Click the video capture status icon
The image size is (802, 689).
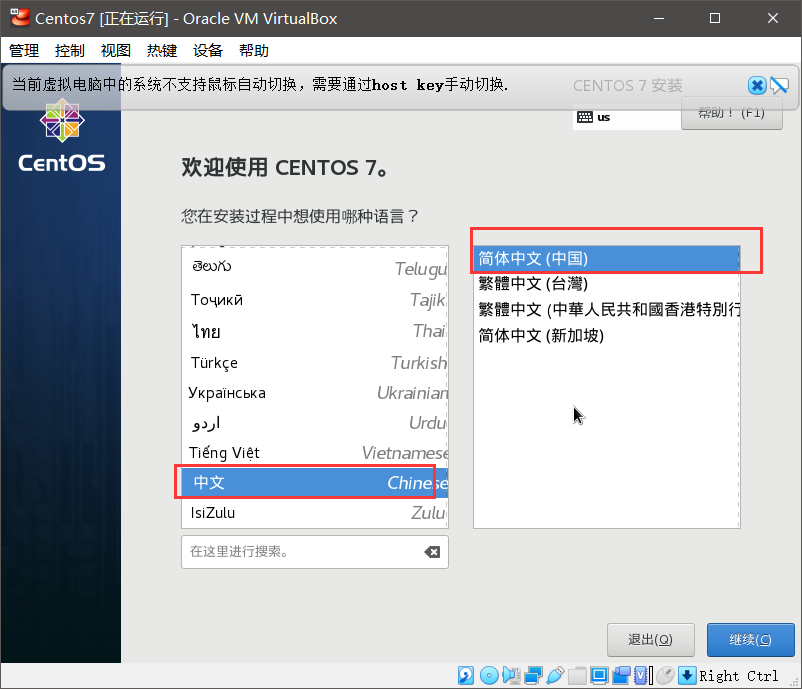click(621, 675)
